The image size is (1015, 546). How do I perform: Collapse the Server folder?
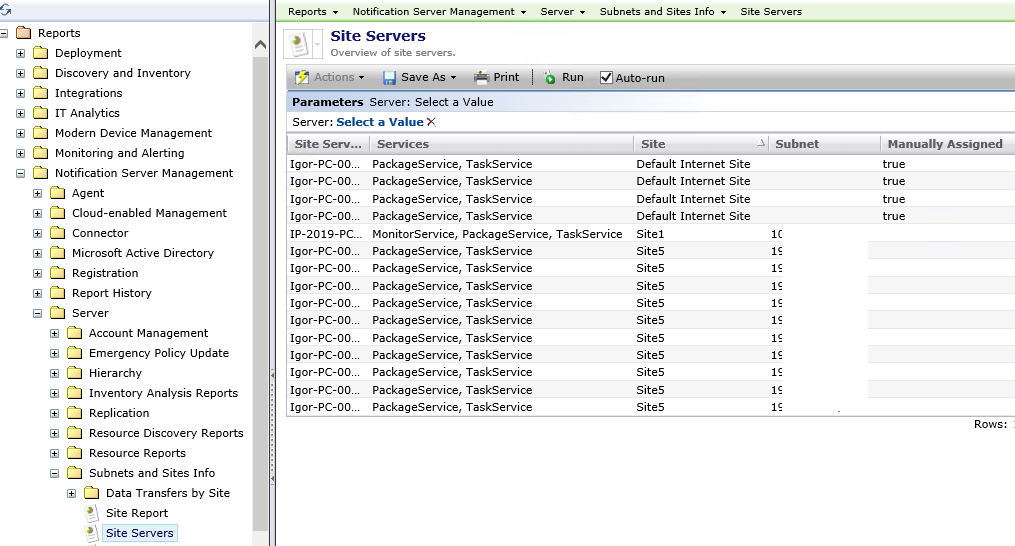pos(37,313)
